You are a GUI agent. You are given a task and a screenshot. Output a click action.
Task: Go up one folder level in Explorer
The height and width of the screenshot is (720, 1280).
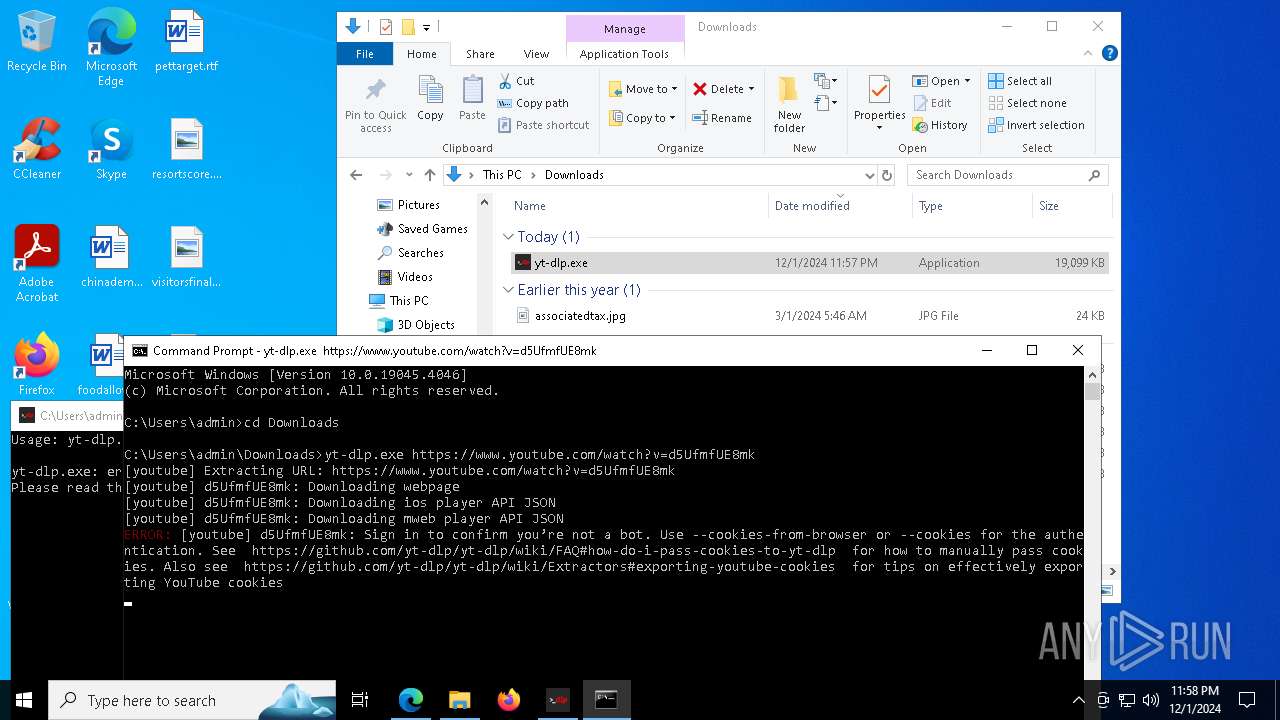coord(430,175)
